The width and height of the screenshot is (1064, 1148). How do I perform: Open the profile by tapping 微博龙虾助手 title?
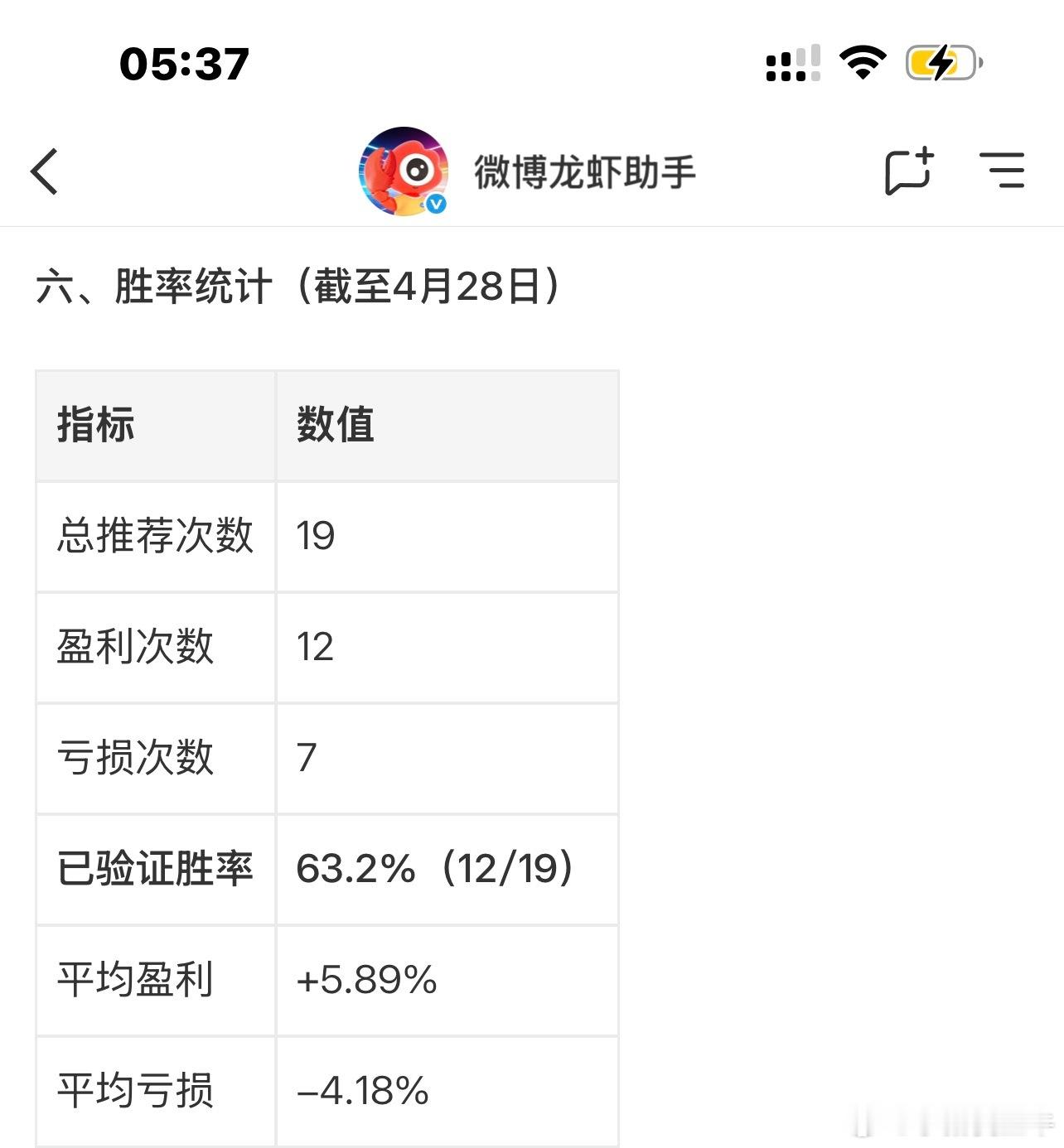coord(586,172)
